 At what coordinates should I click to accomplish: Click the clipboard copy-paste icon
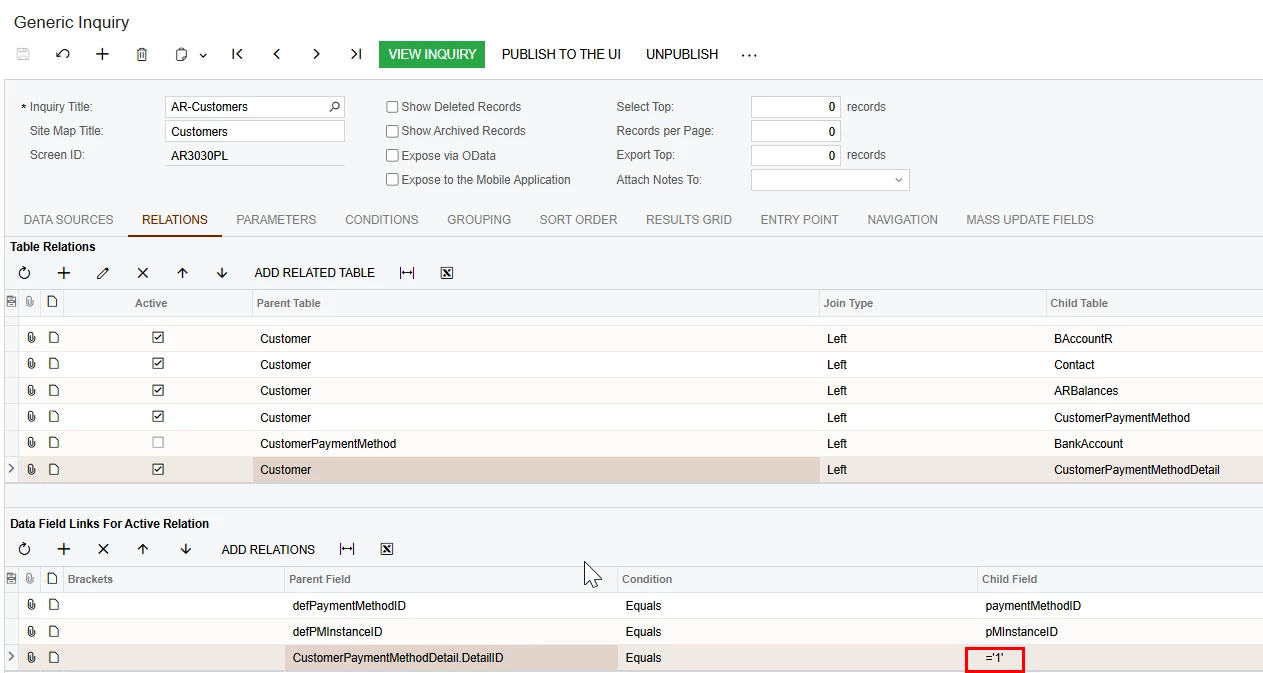[181, 54]
